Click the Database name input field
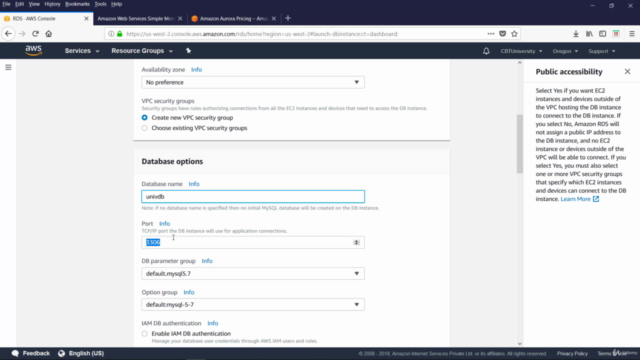This screenshot has height=360, width=640. (253, 197)
